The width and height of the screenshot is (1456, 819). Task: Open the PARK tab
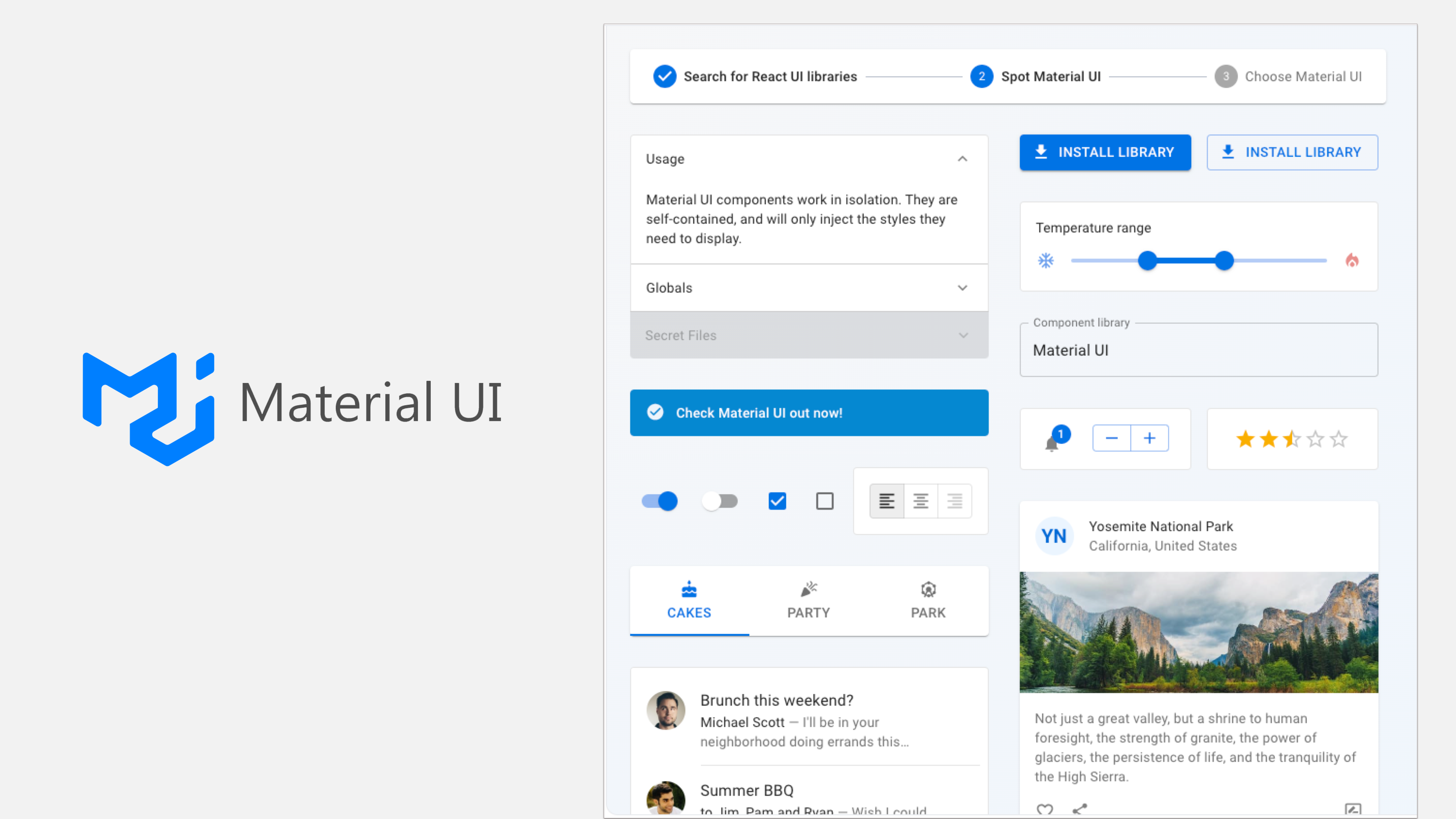tap(928, 601)
